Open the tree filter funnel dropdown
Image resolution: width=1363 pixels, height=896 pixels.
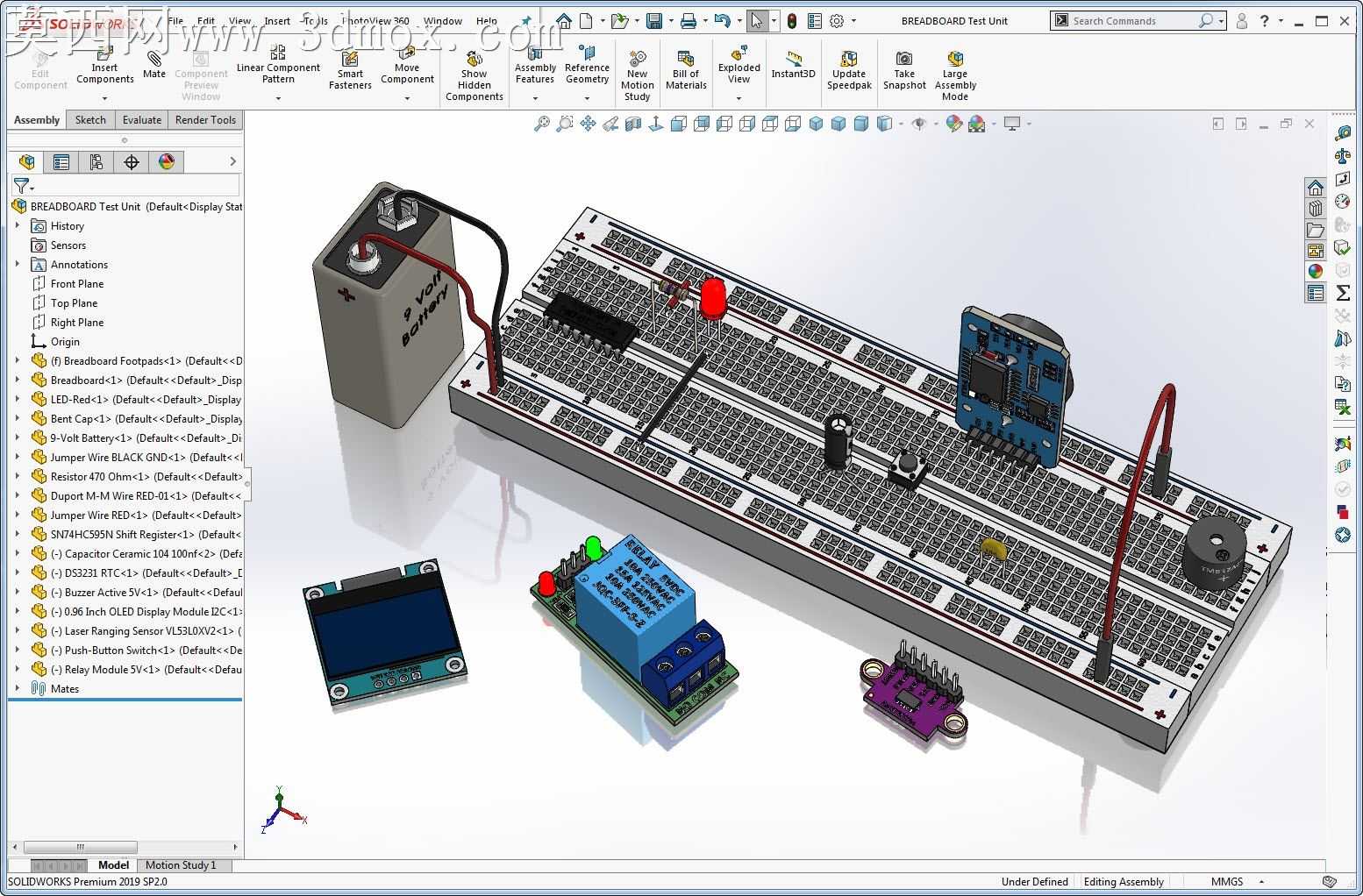24,186
